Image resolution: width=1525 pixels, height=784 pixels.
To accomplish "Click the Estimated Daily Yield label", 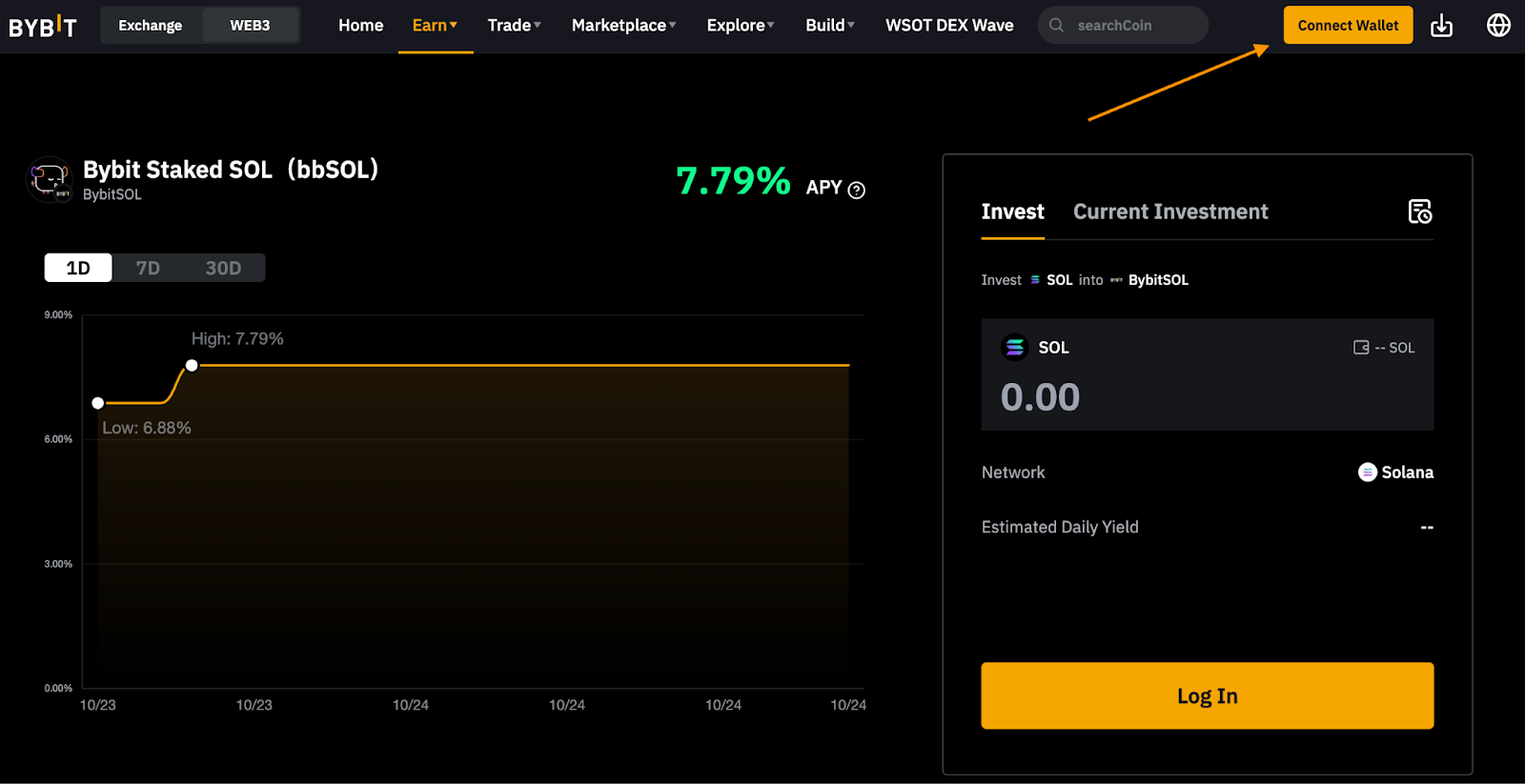I will (x=1060, y=527).
